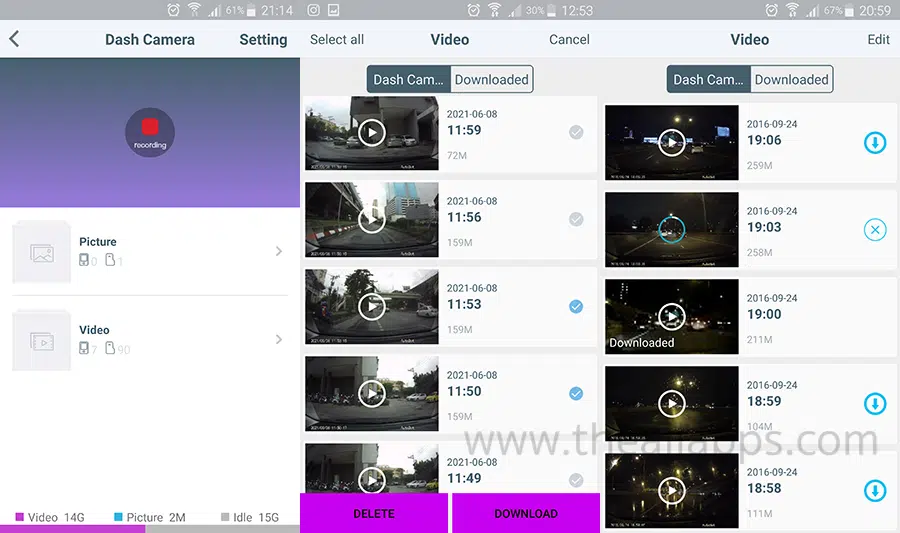Open Setting in the Dash Camera header

[x=263, y=40]
